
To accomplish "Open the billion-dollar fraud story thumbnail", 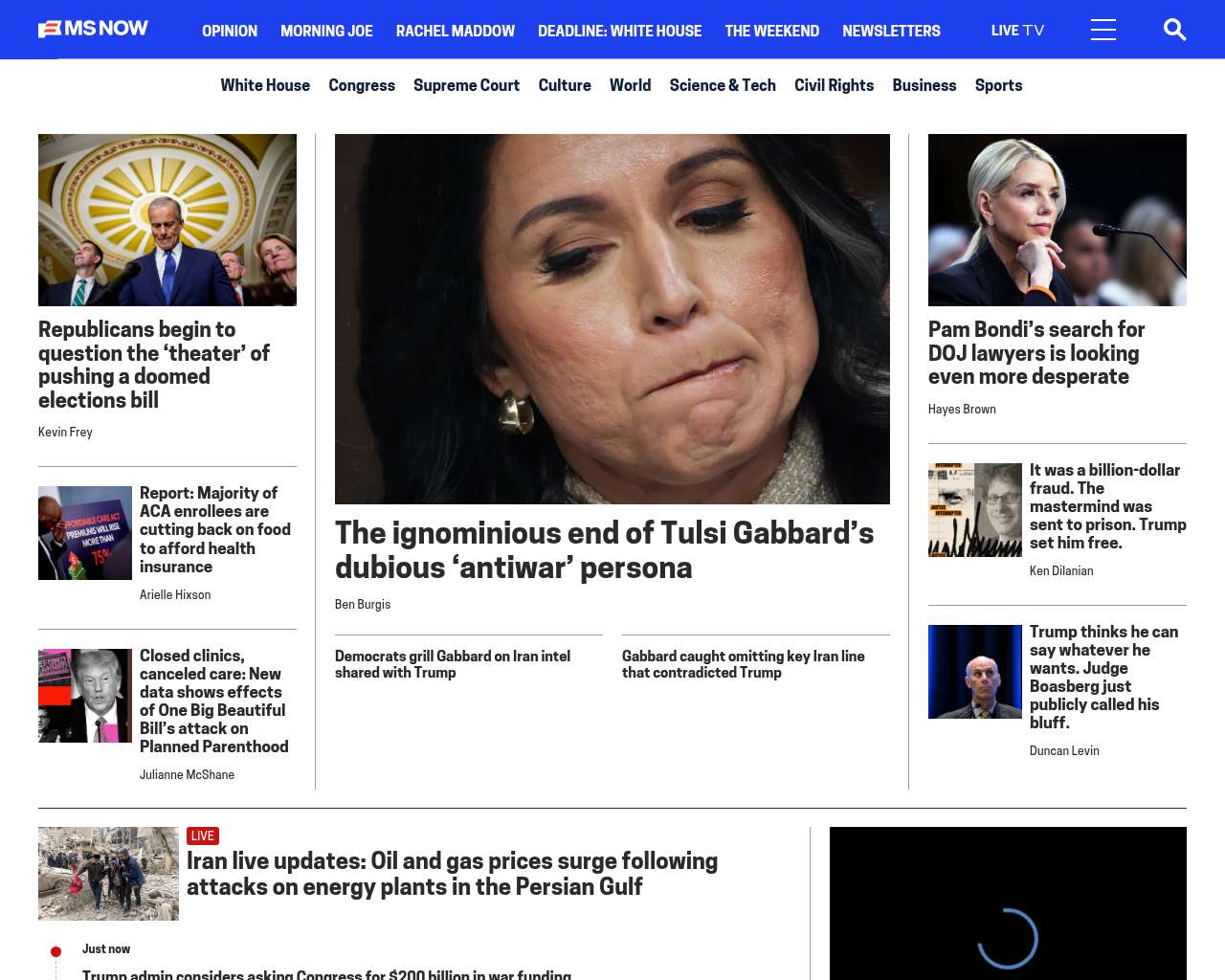I will tap(975, 510).
